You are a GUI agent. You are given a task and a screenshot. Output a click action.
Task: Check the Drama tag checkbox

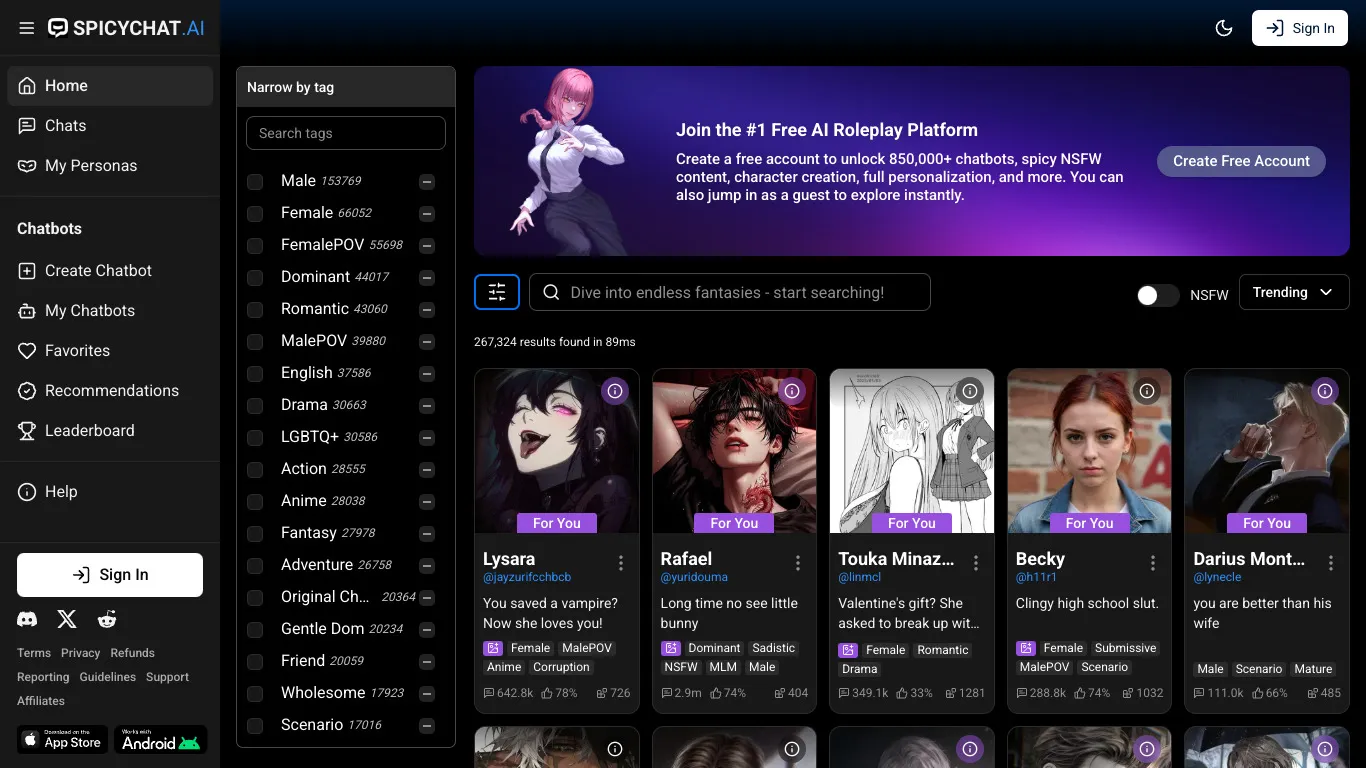point(255,406)
